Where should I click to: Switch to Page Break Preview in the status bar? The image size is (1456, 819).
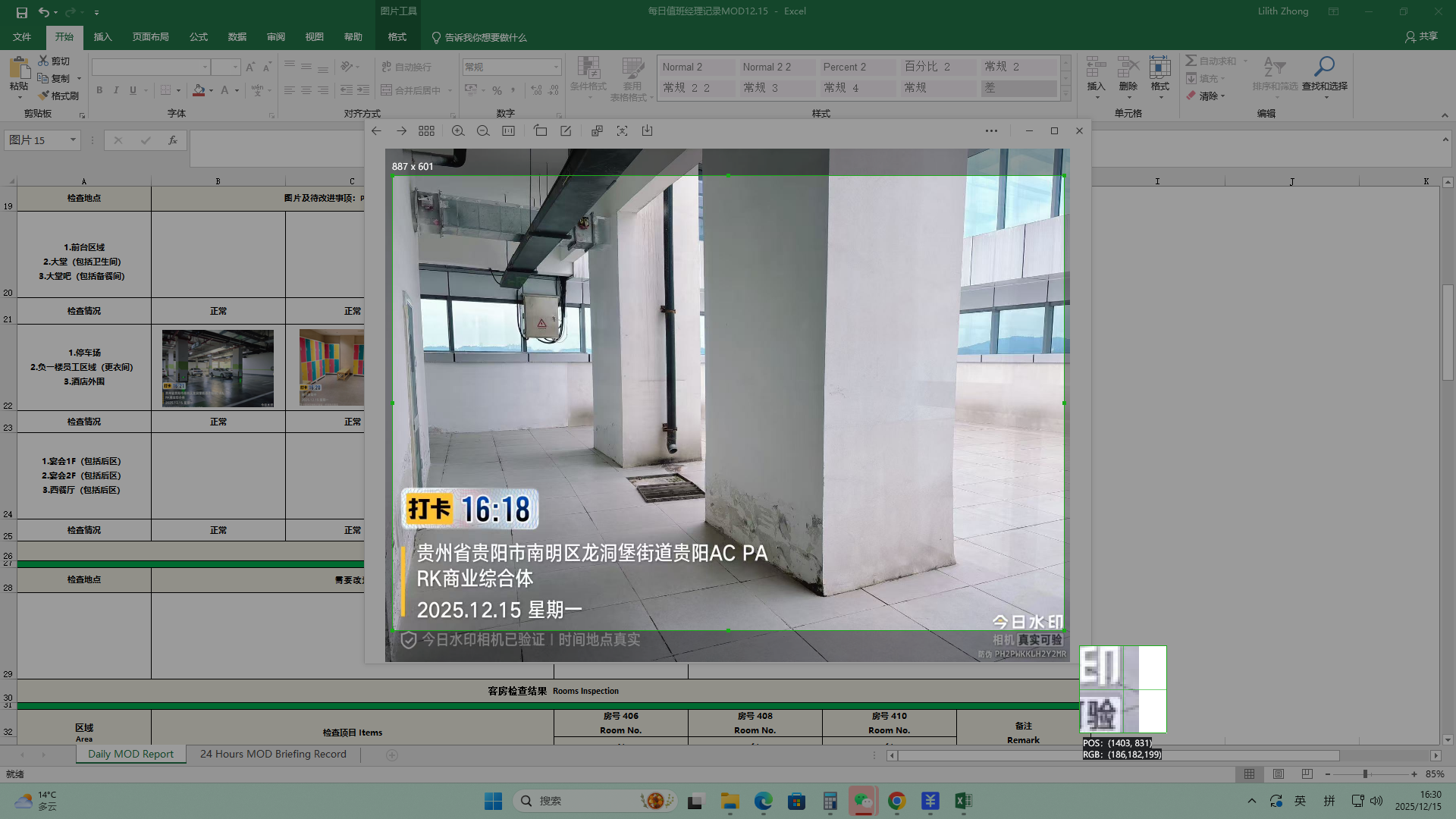(1307, 774)
